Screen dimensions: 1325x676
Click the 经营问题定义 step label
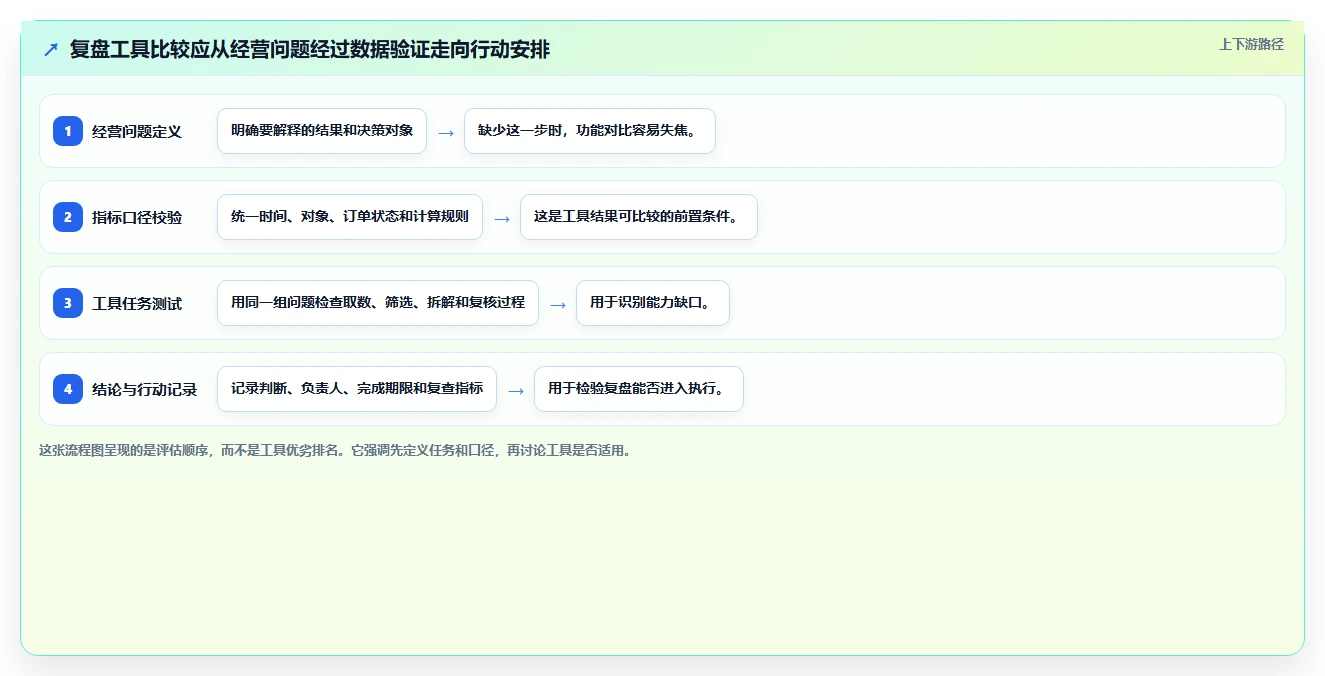tap(137, 131)
